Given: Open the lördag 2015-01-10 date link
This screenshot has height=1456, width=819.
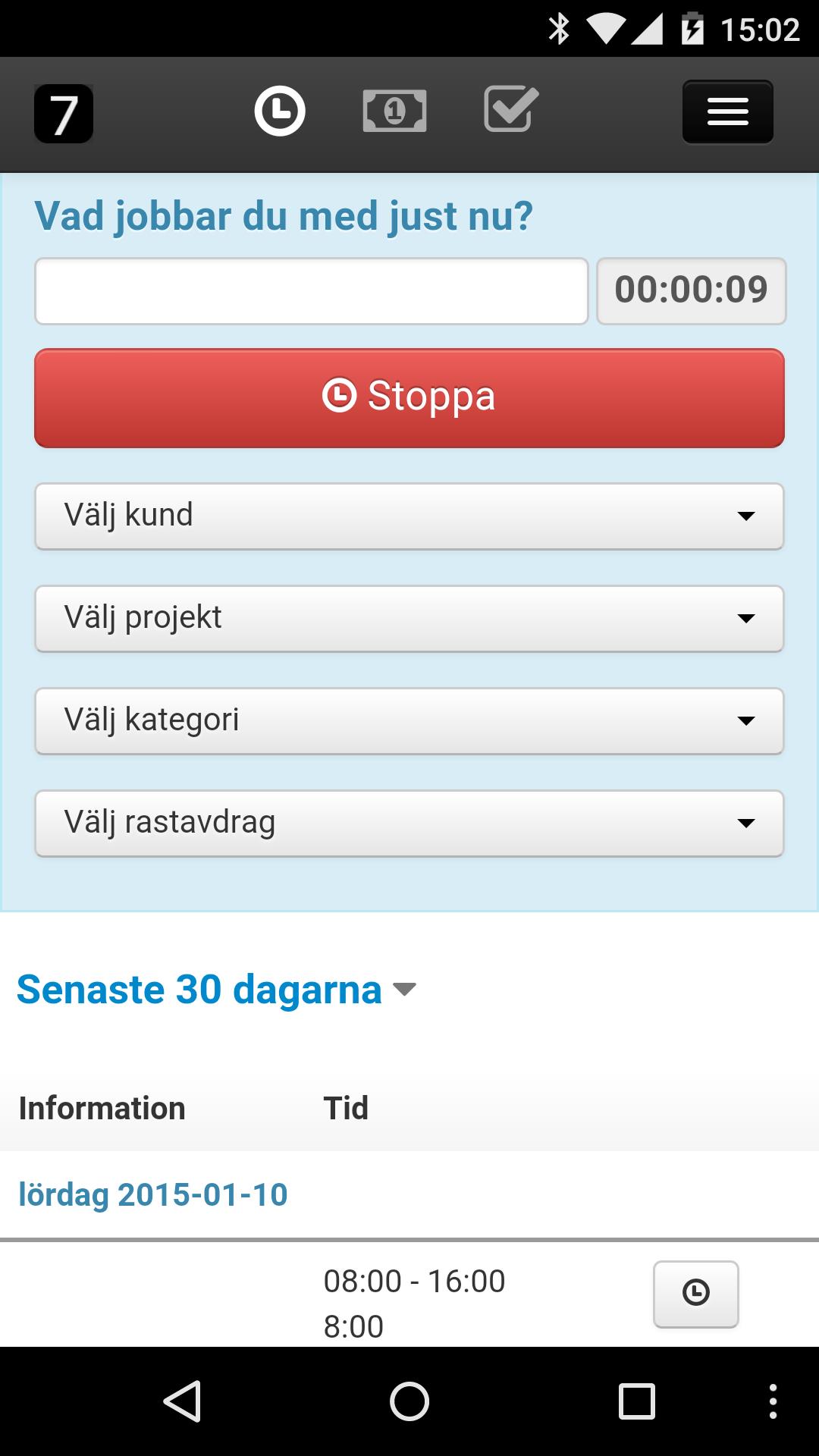Looking at the screenshot, I should [153, 1195].
